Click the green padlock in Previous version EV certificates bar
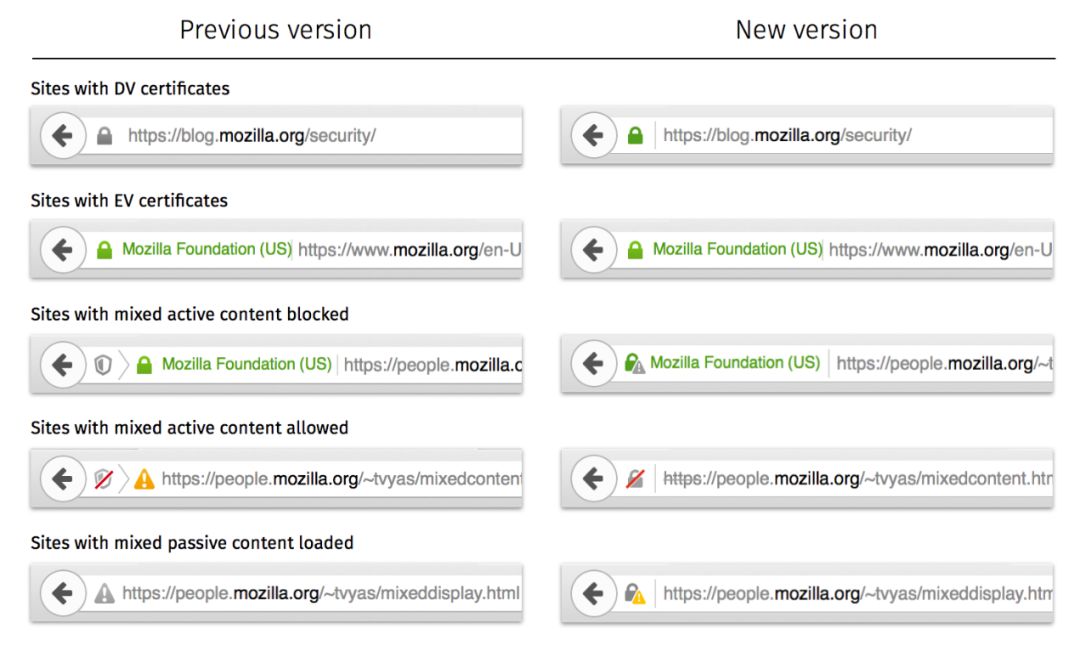 (104, 251)
